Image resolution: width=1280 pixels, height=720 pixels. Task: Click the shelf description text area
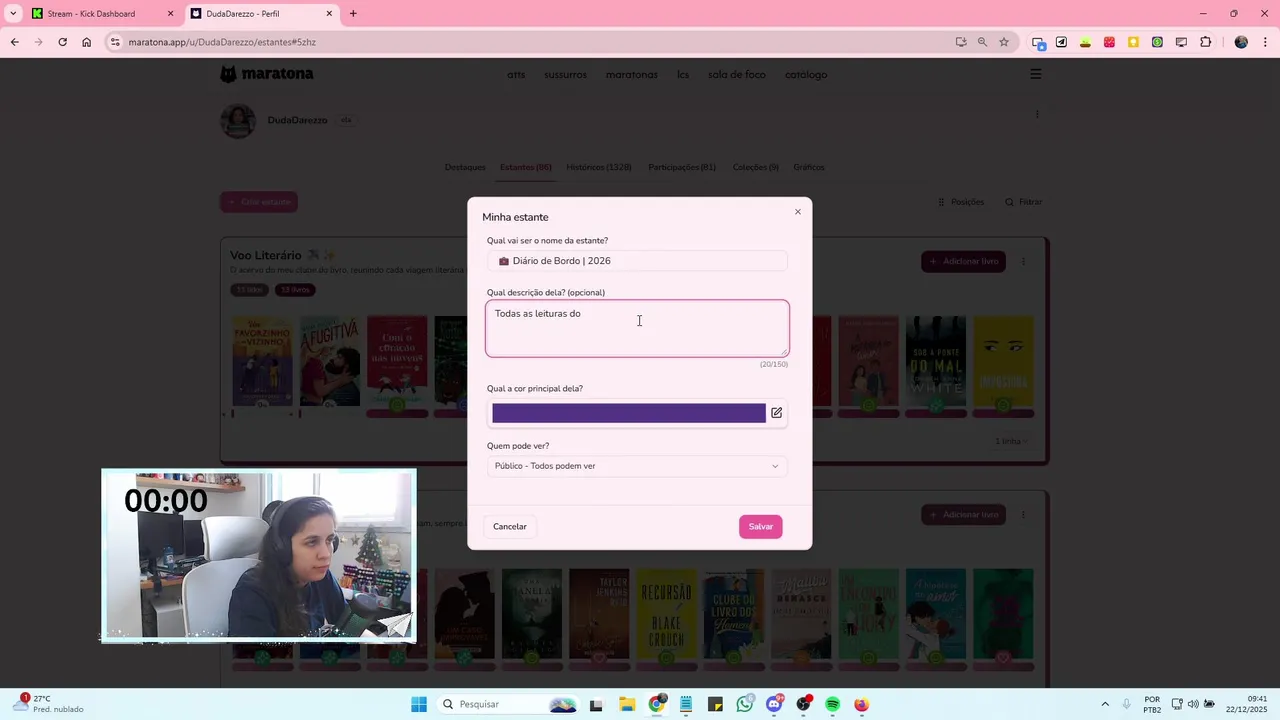pyautogui.click(x=637, y=328)
